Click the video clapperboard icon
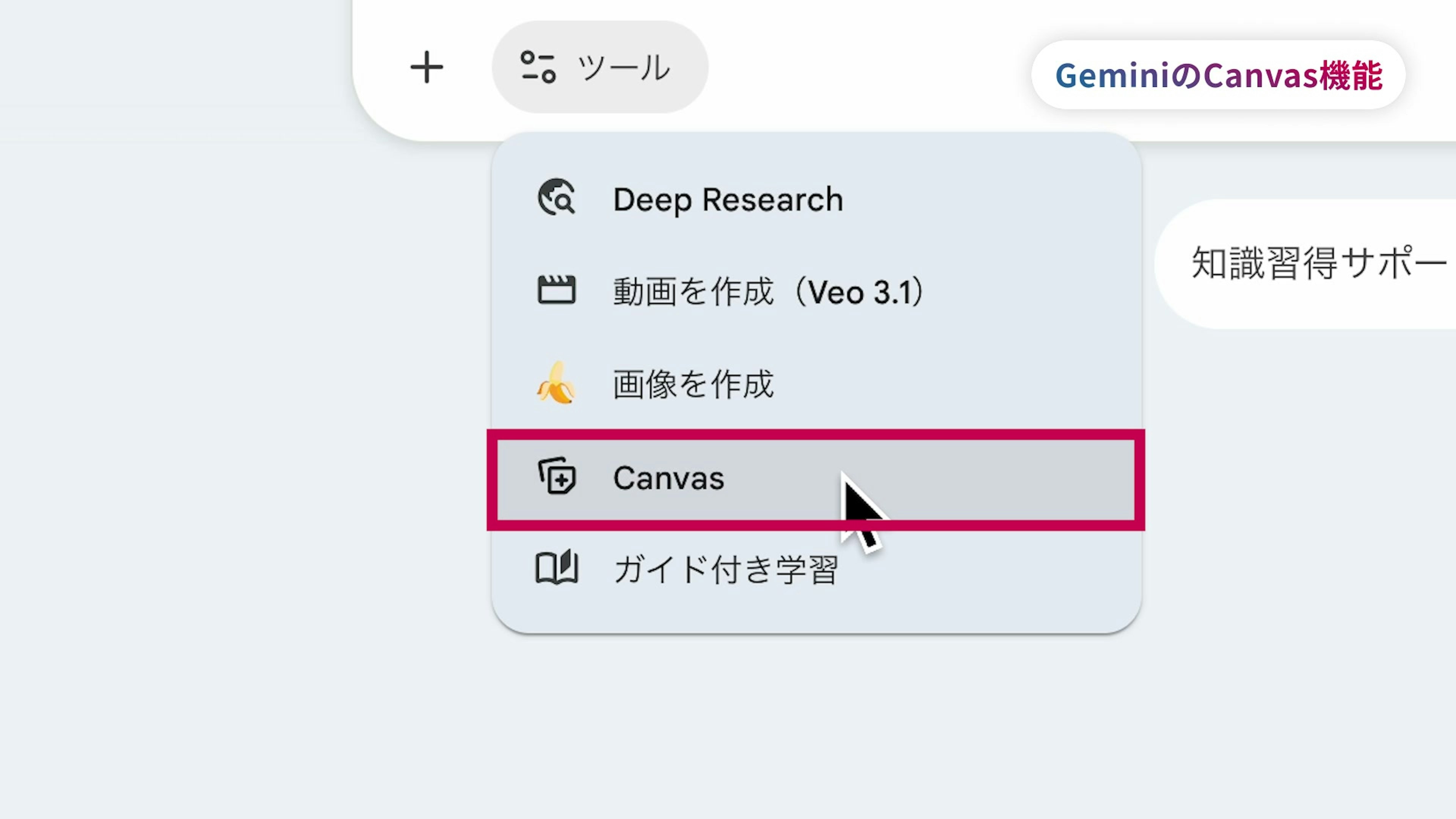 point(556,290)
